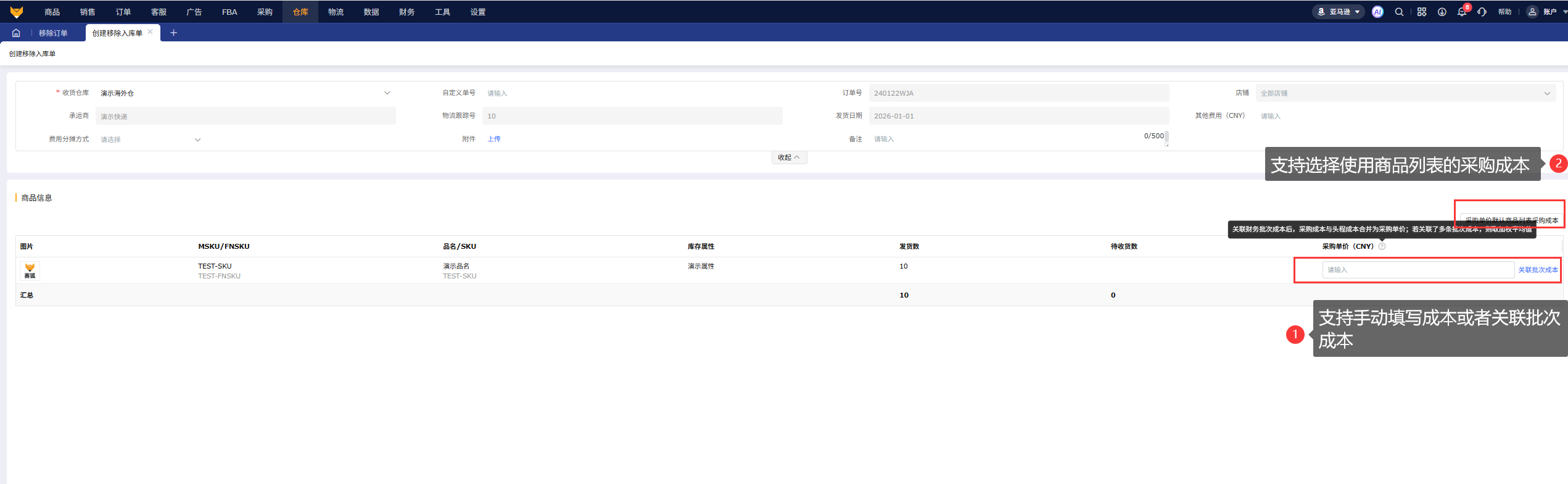
Task: Open the 费用分摊方式 dropdown
Action: [150, 140]
